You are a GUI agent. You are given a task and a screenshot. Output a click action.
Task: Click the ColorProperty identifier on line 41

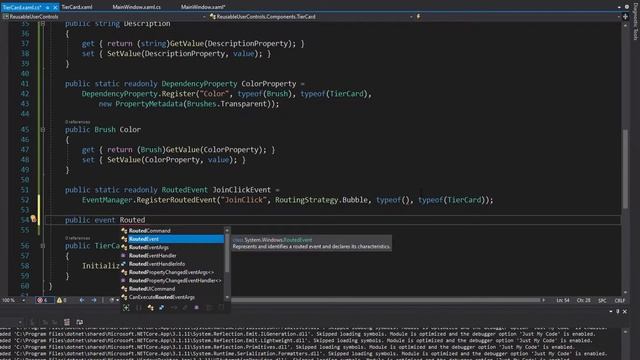[x=269, y=84]
